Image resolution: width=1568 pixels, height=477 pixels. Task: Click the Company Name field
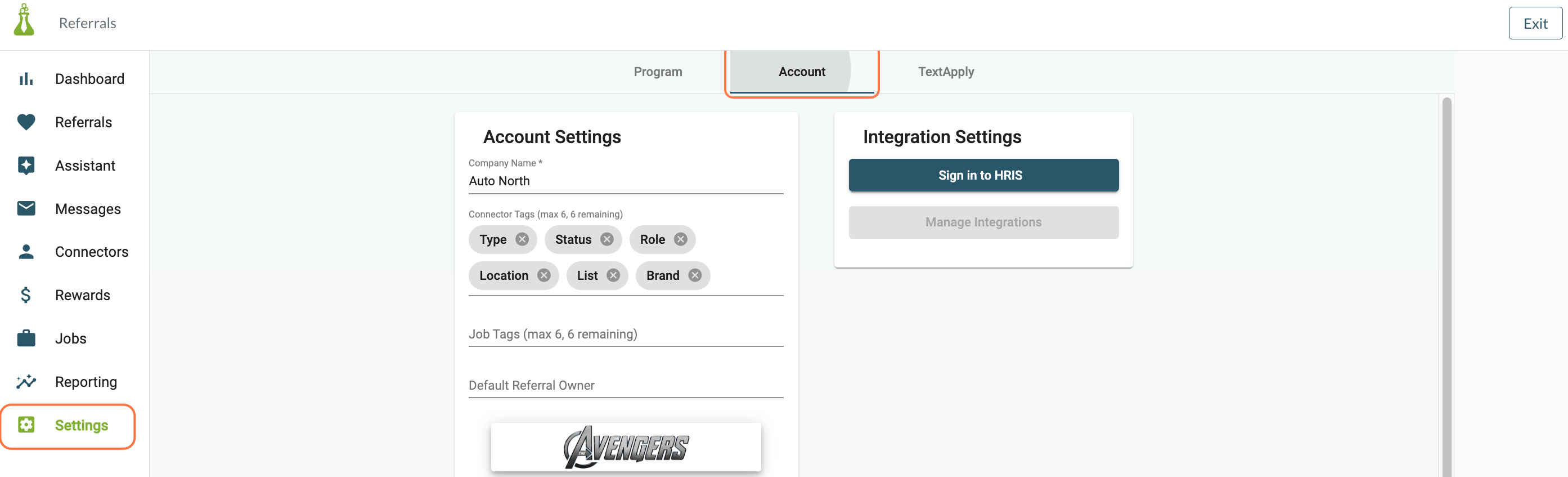pyautogui.click(x=625, y=181)
